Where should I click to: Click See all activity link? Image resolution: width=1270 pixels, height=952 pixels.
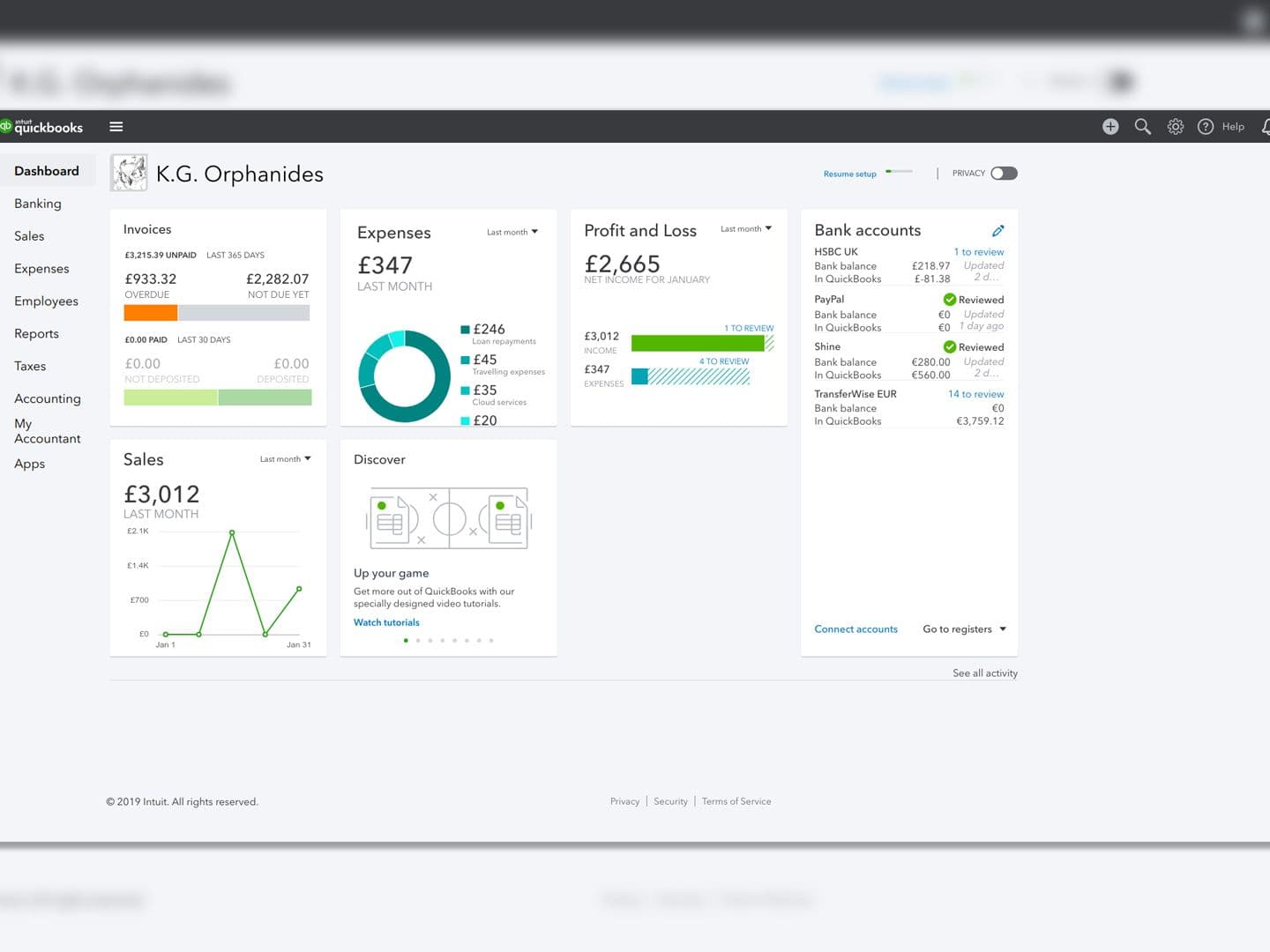point(985,673)
